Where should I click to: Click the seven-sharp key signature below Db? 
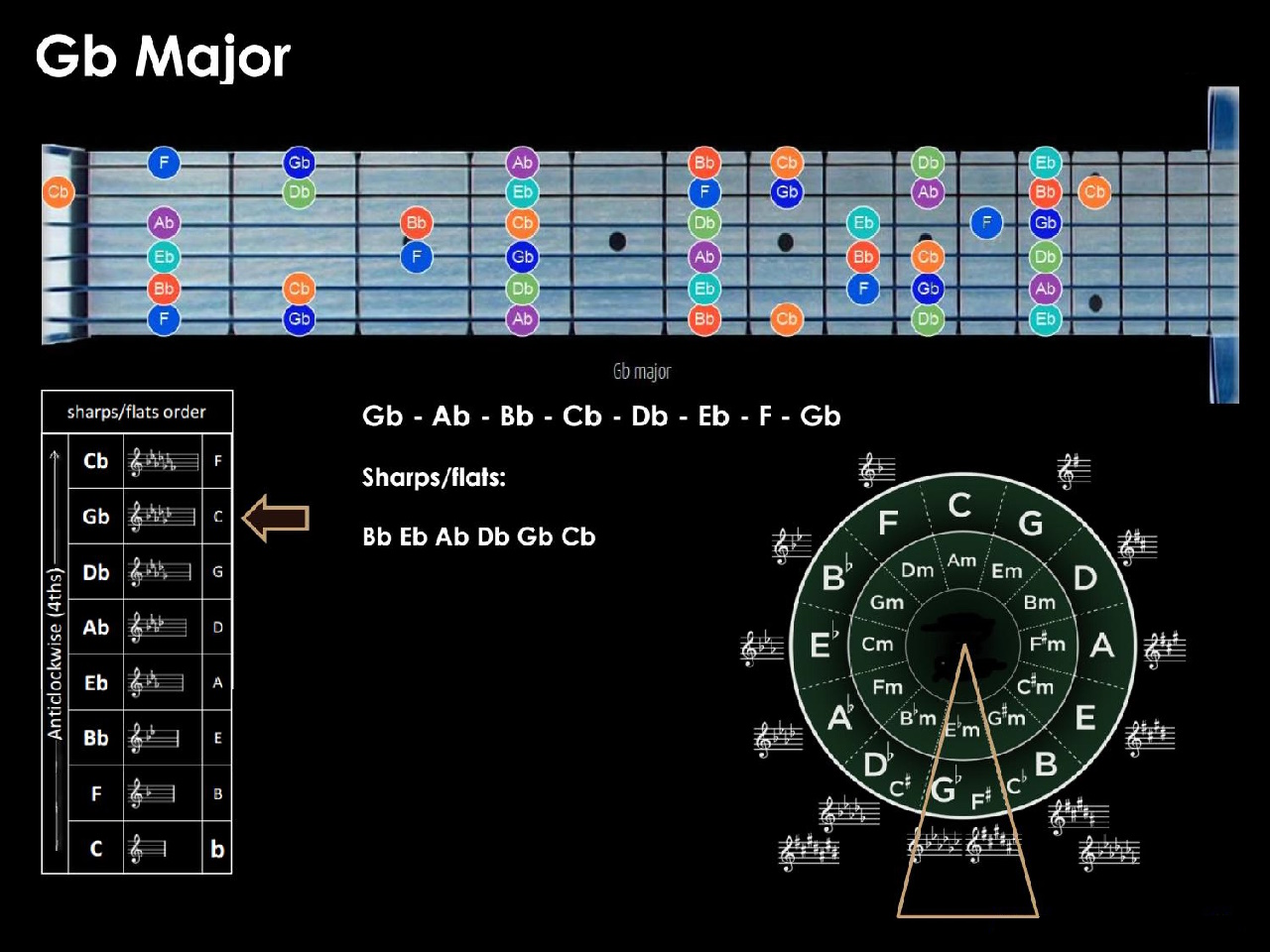[809, 852]
